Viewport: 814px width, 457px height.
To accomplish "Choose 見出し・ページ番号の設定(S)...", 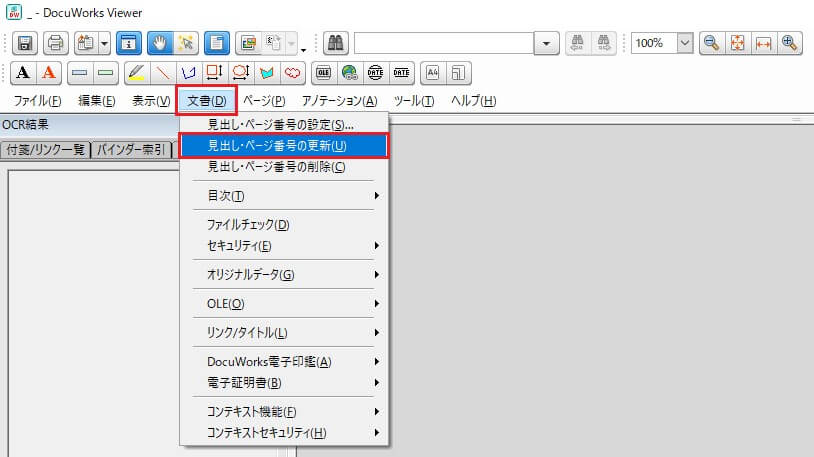I will (284, 125).
